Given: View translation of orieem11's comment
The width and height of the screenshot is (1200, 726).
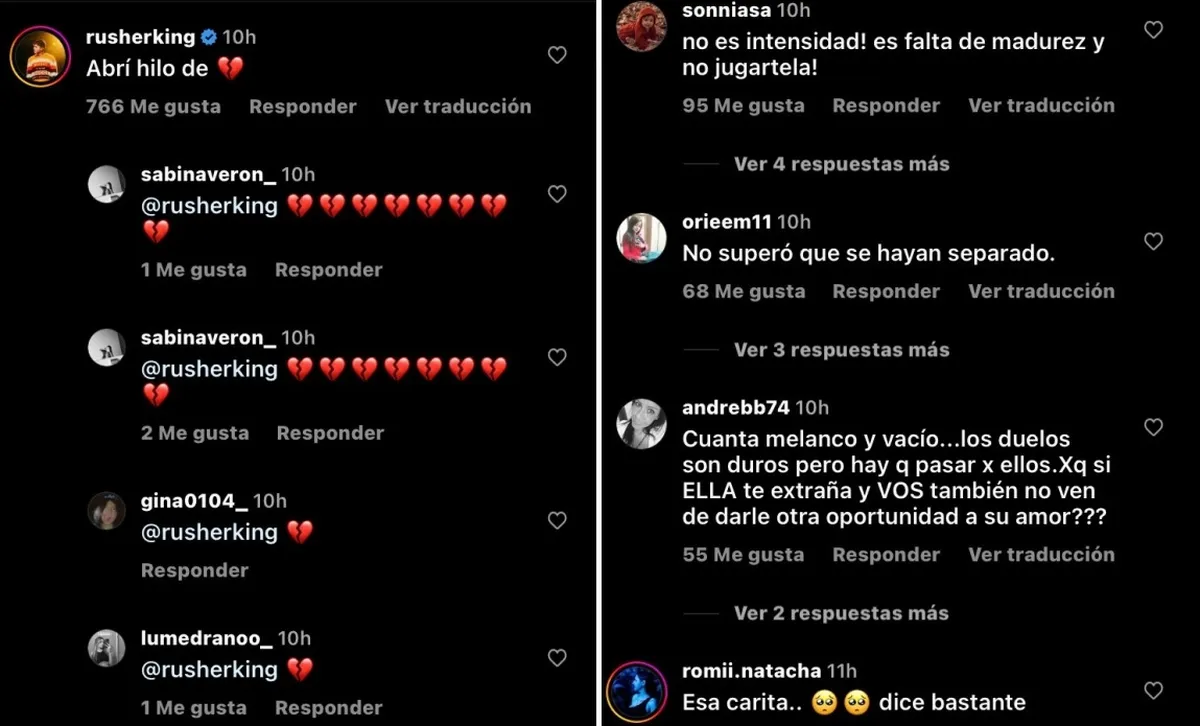Looking at the screenshot, I should pyautogui.click(x=1041, y=291).
